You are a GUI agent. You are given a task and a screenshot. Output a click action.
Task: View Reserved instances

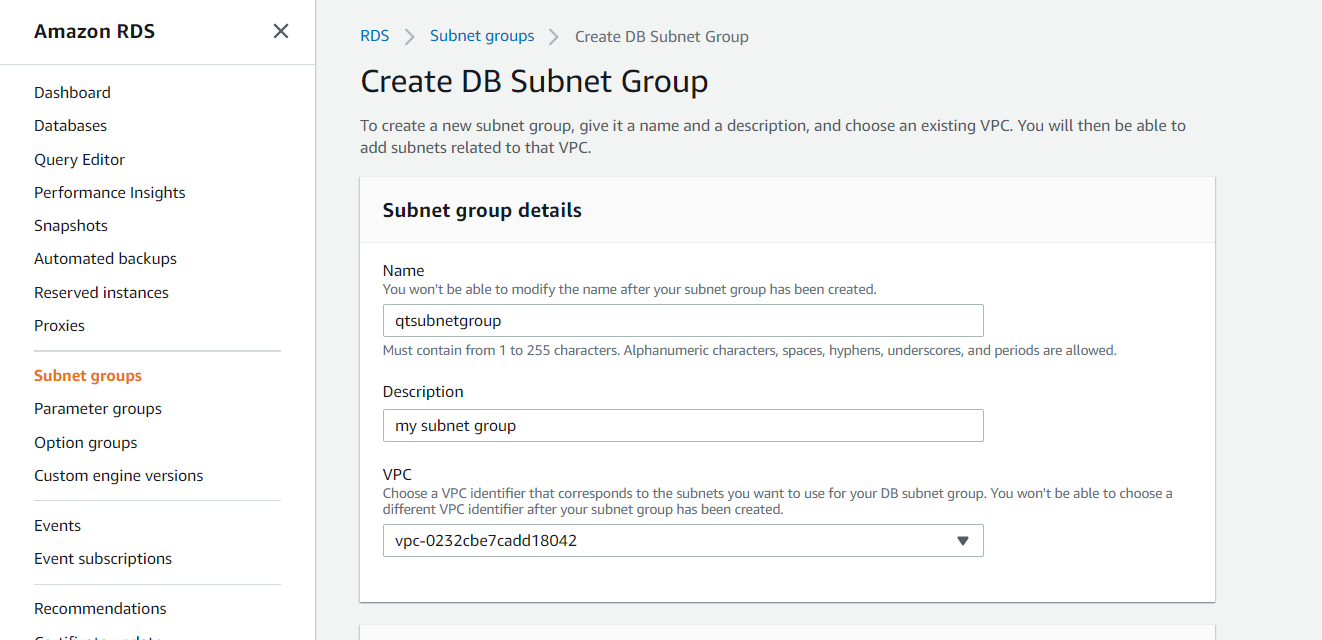tap(101, 292)
